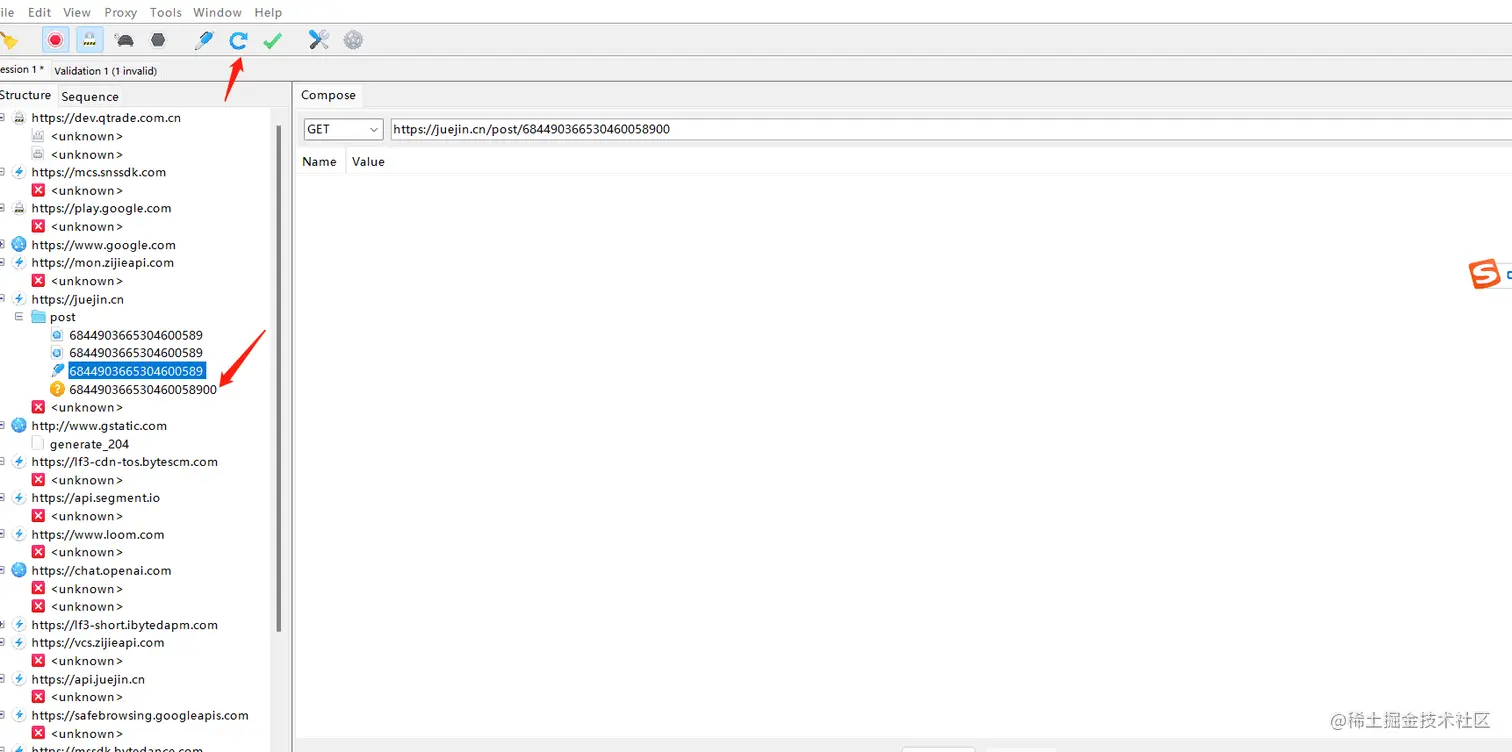Click globe icon beside www.gstatic.com
Viewport: 1512px width, 752px height.
point(19,426)
